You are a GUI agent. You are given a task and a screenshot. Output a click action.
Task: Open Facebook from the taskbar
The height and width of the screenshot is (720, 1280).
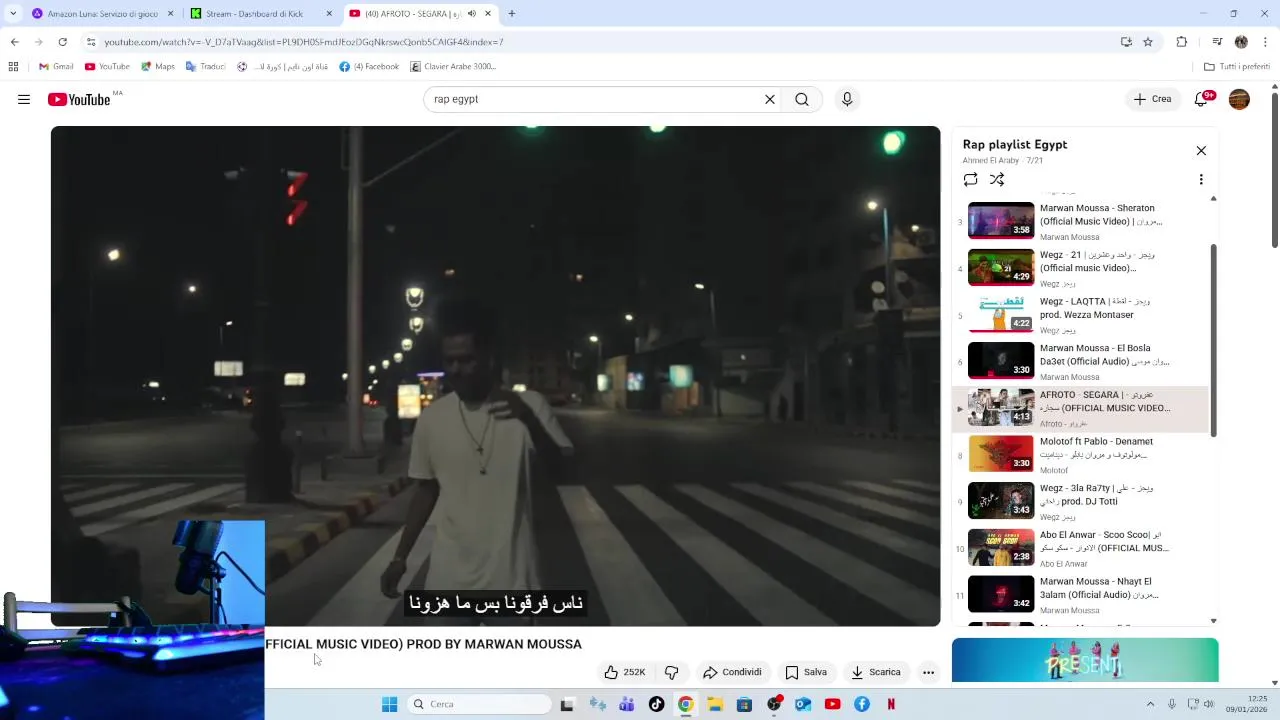[861, 704]
